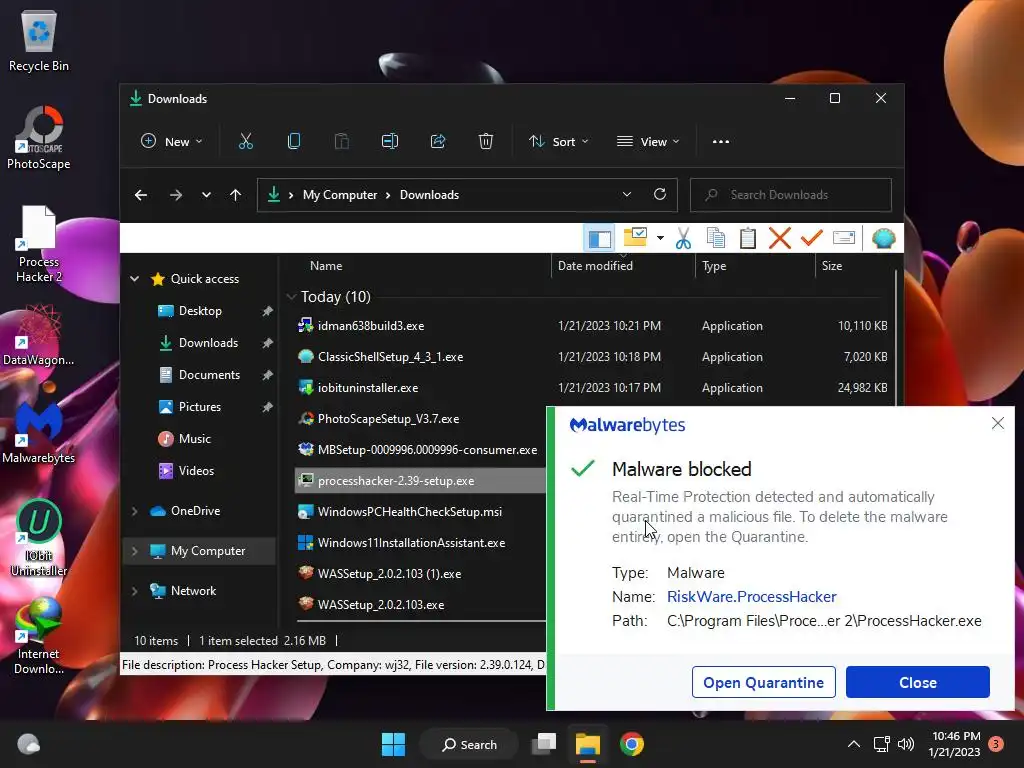Viewport: 1024px width, 768px height.
Task: Select idman638build3.exe file
Action: 371,325
